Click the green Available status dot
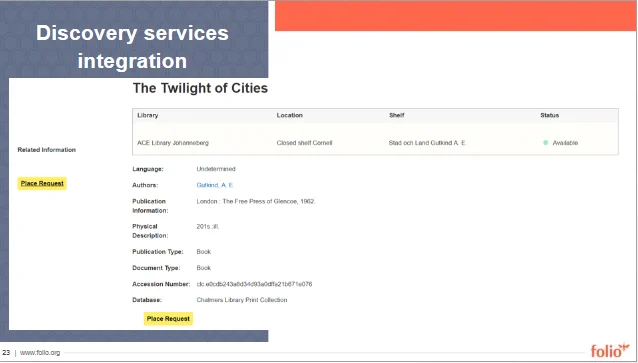638x363 pixels. 546,143
